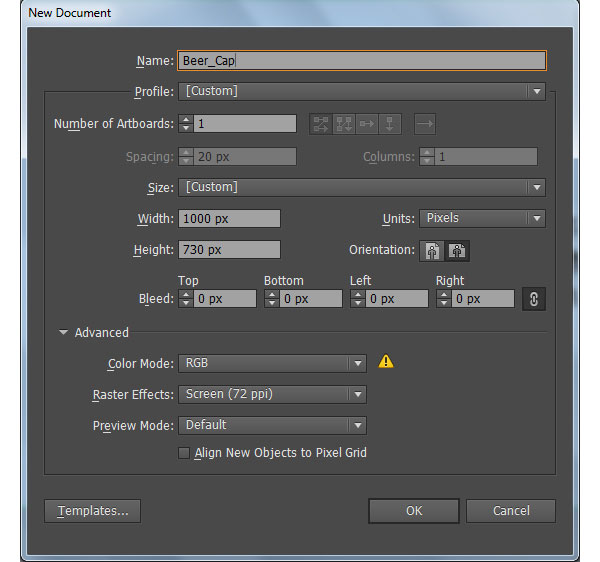Screen dimensions: 600x562
Task: Adjust the Right bleed stepper
Action: click(x=444, y=299)
